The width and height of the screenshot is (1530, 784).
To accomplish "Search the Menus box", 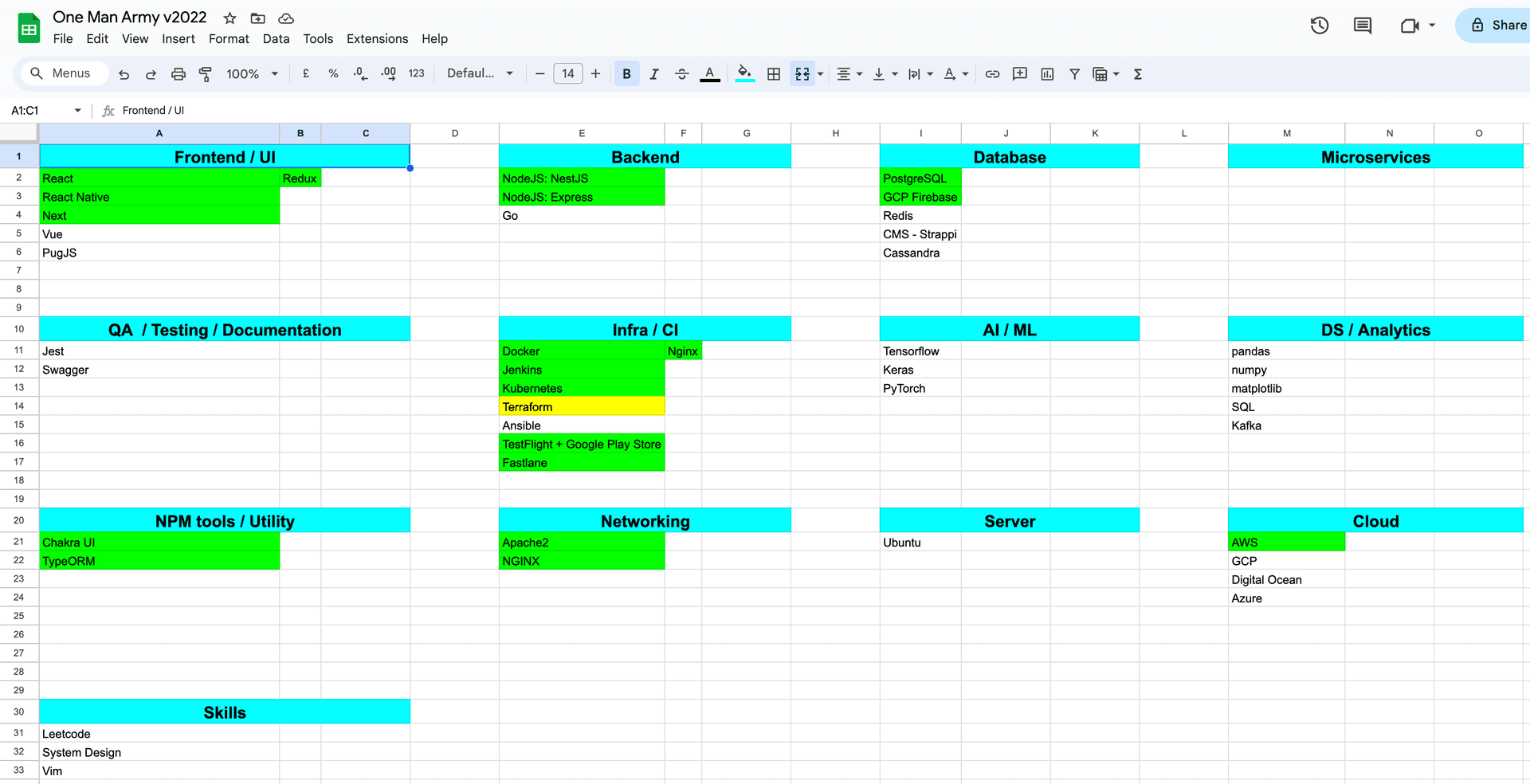I will 65,73.
